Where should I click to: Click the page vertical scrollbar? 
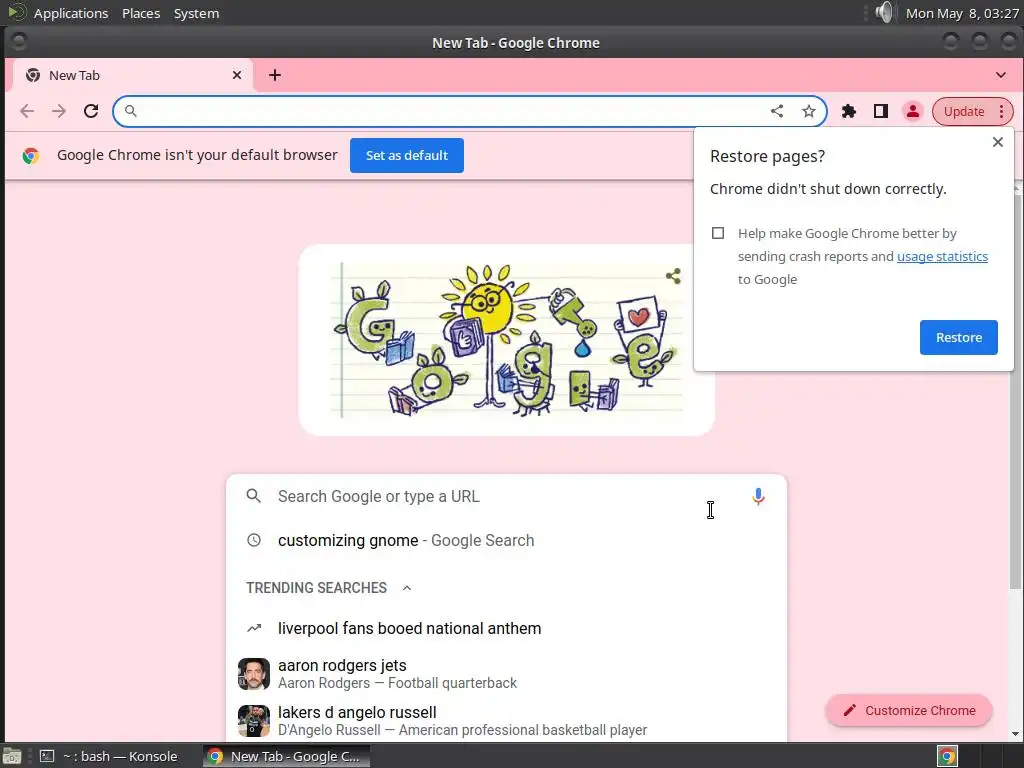click(1016, 392)
